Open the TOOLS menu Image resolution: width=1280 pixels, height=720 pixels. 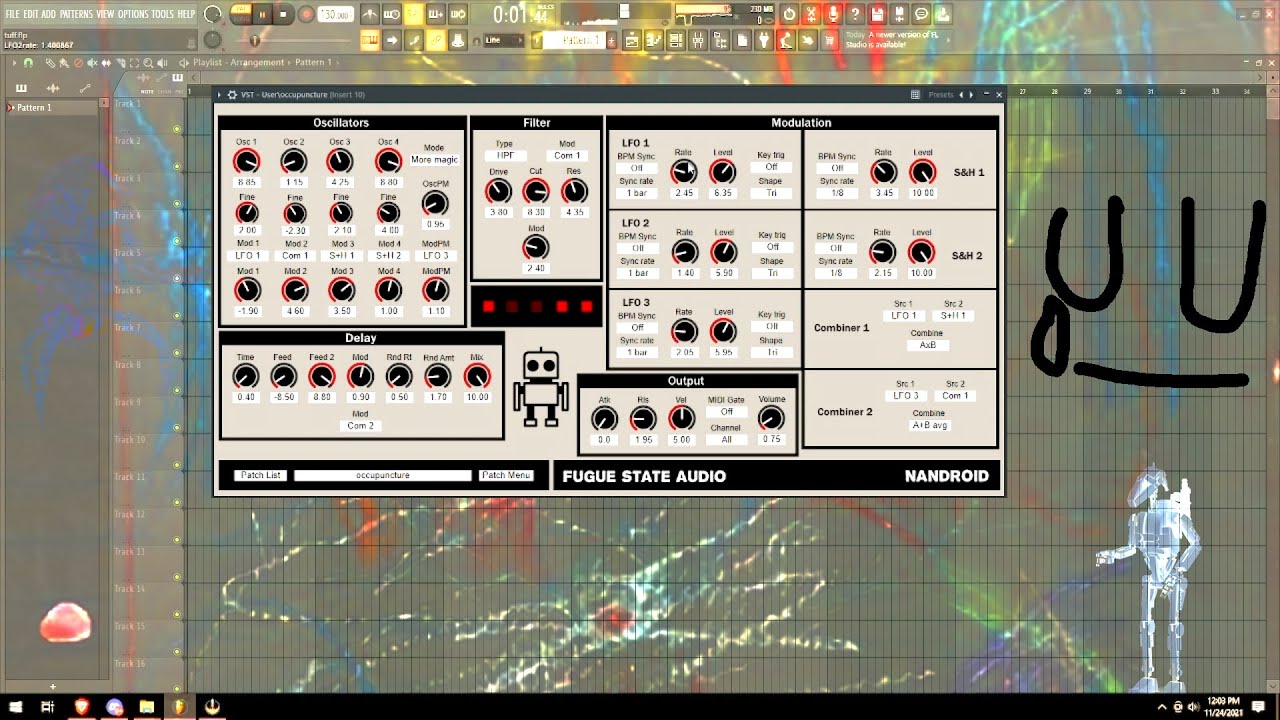[x=162, y=15]
